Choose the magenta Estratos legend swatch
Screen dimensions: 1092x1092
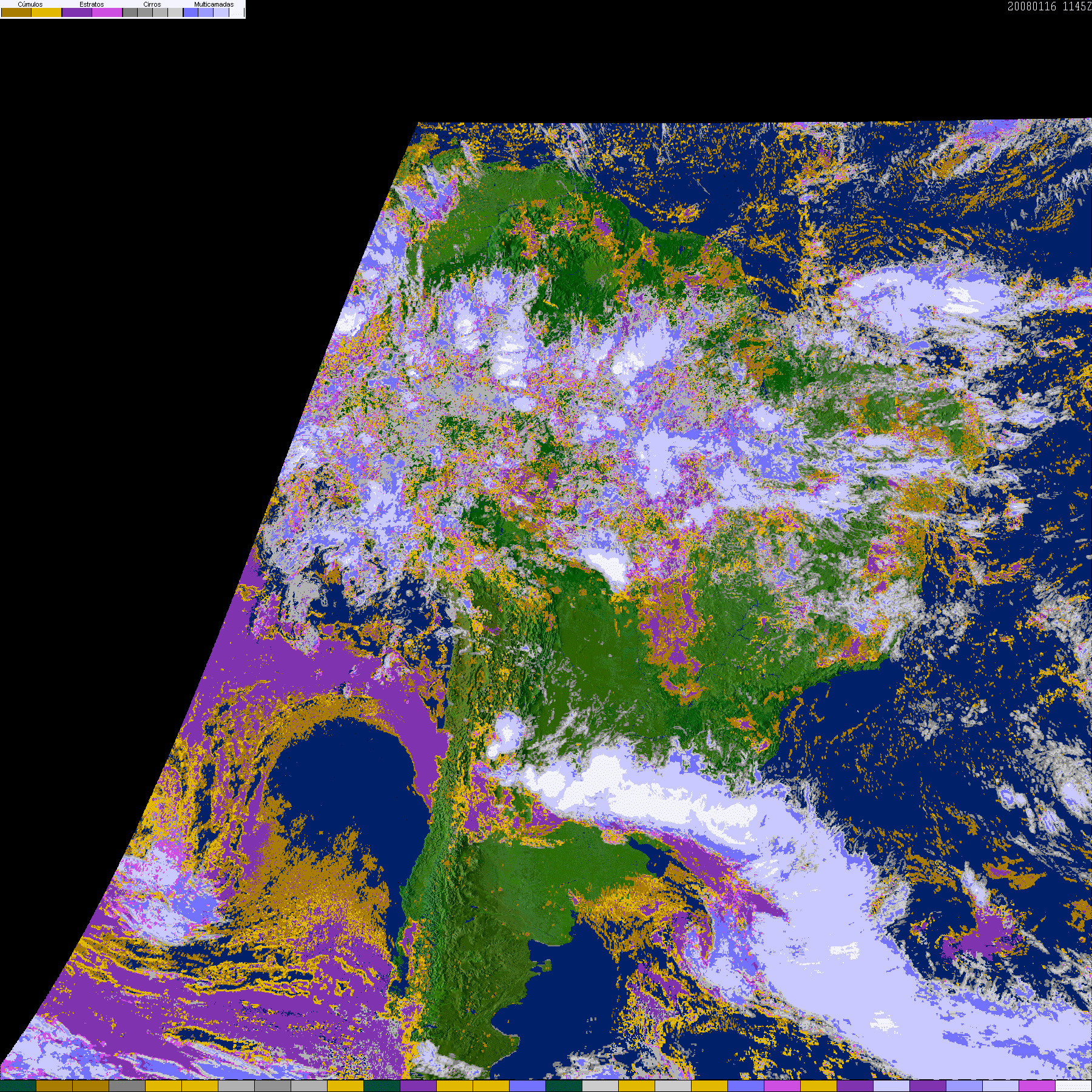click(107, 12)
